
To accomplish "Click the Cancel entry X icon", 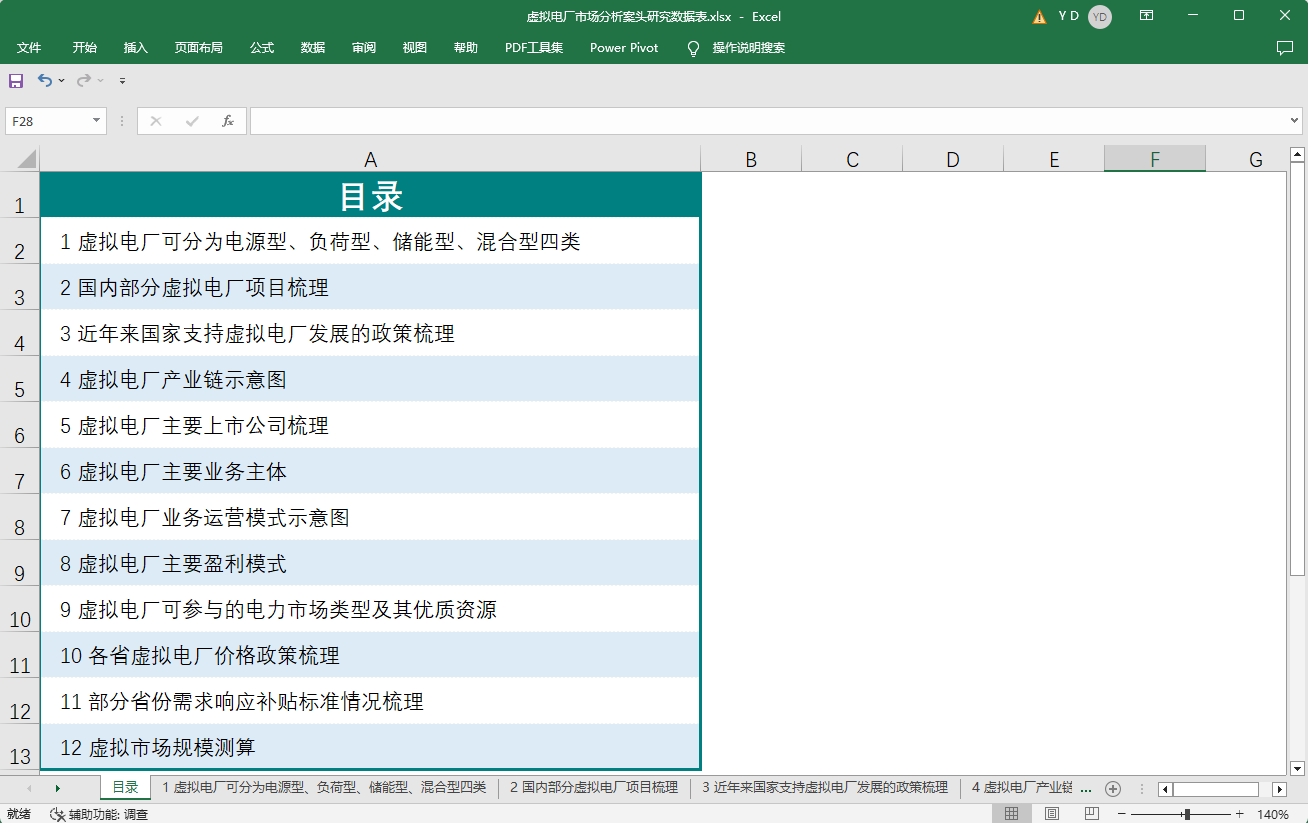I will [x=156, y=121].
